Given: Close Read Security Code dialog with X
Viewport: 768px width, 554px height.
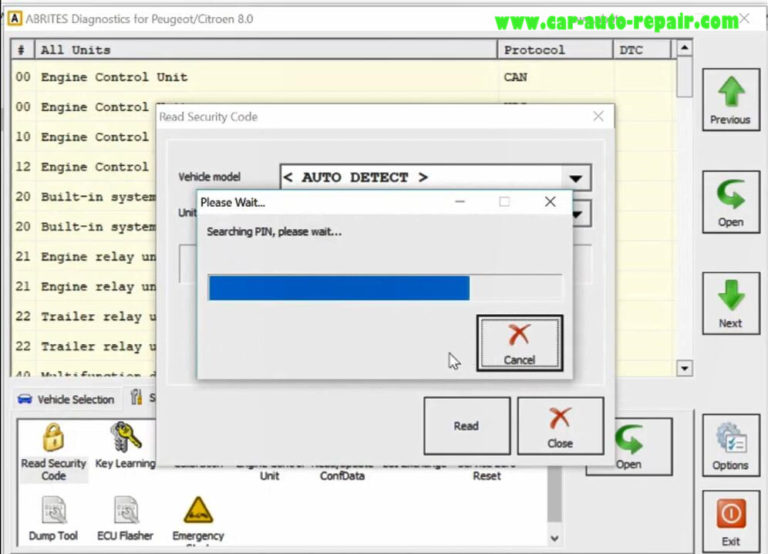Looking at the screenshot, I should click(599, 116).
